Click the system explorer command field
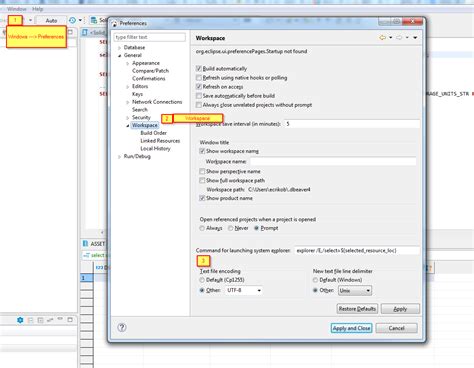474x368 pixels. (x=356, y=250)
